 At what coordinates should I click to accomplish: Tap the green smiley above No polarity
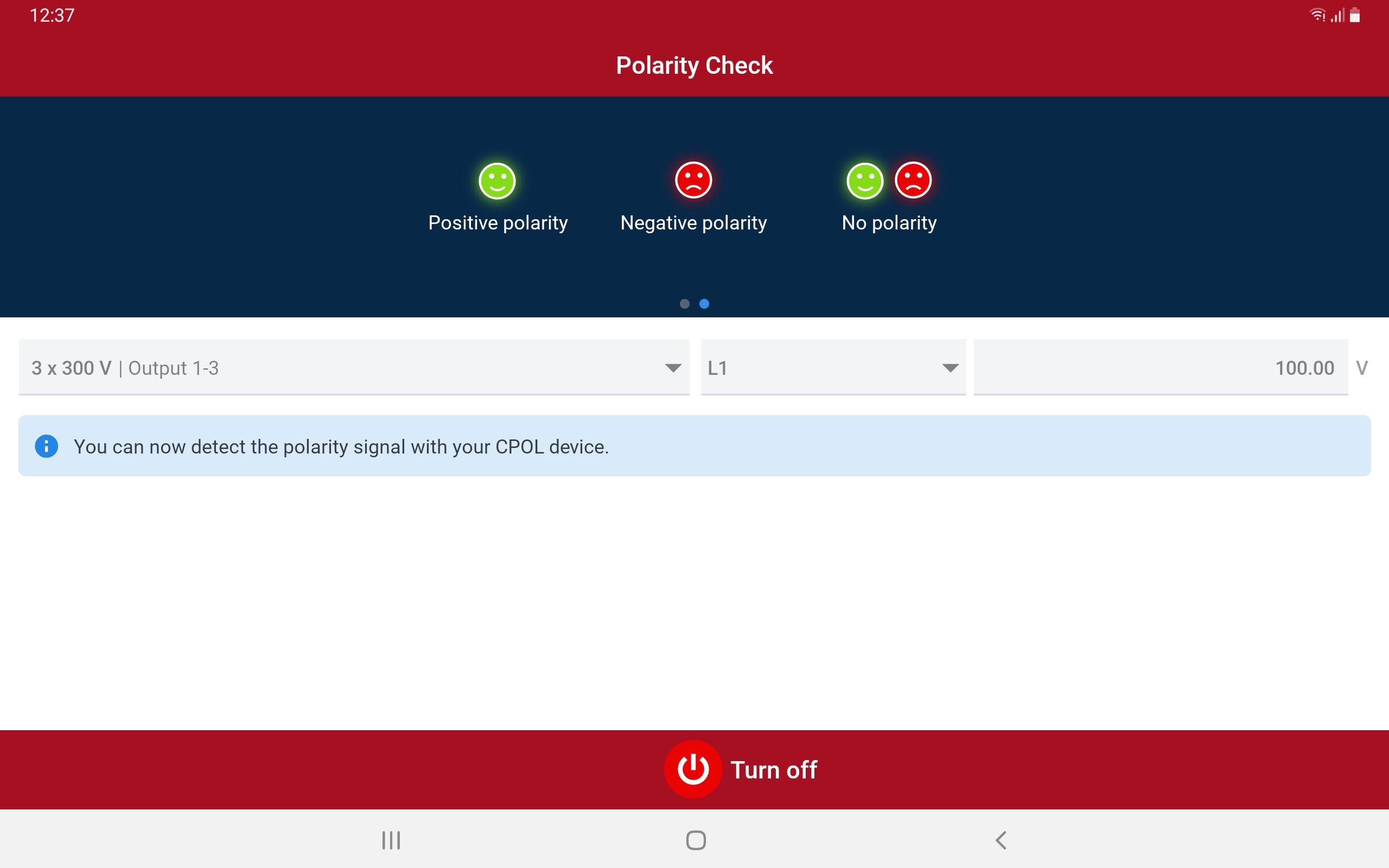[x=865, y=181]
